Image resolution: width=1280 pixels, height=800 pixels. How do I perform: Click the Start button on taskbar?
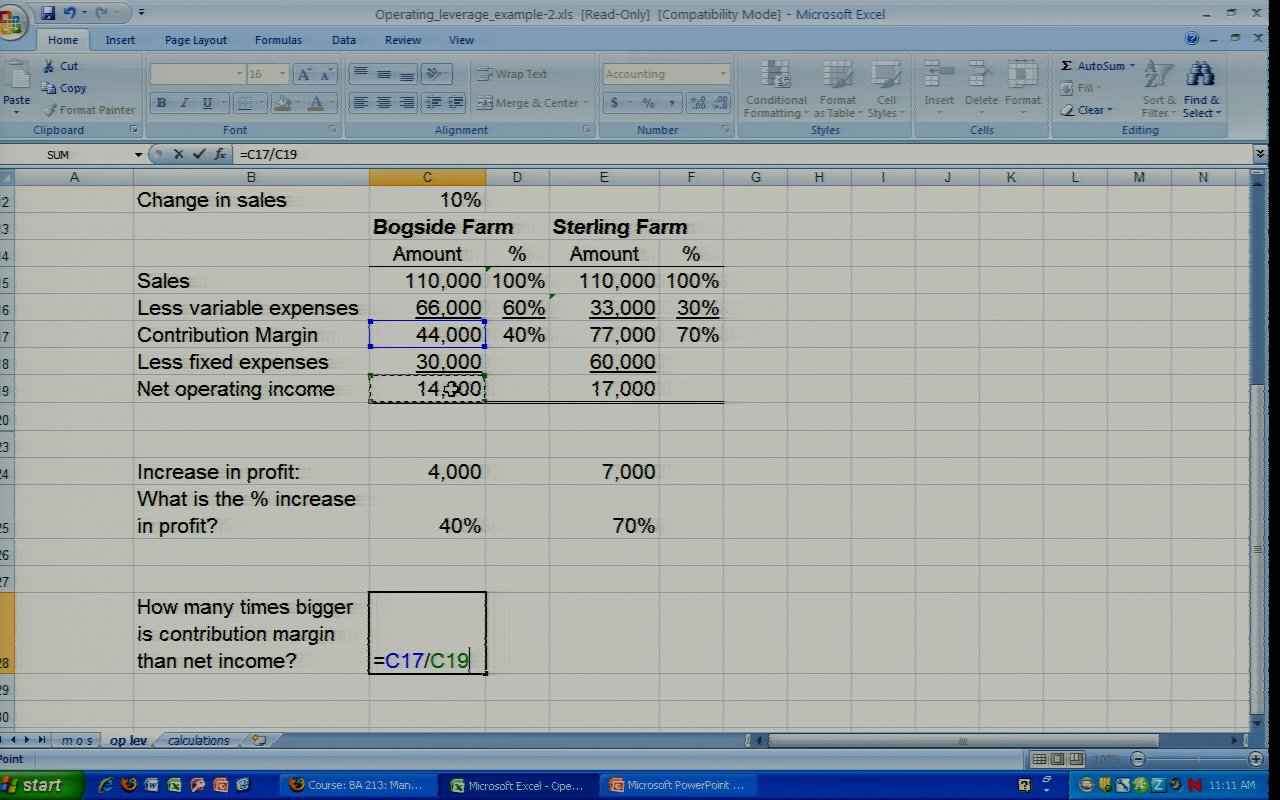click(32, 785)
